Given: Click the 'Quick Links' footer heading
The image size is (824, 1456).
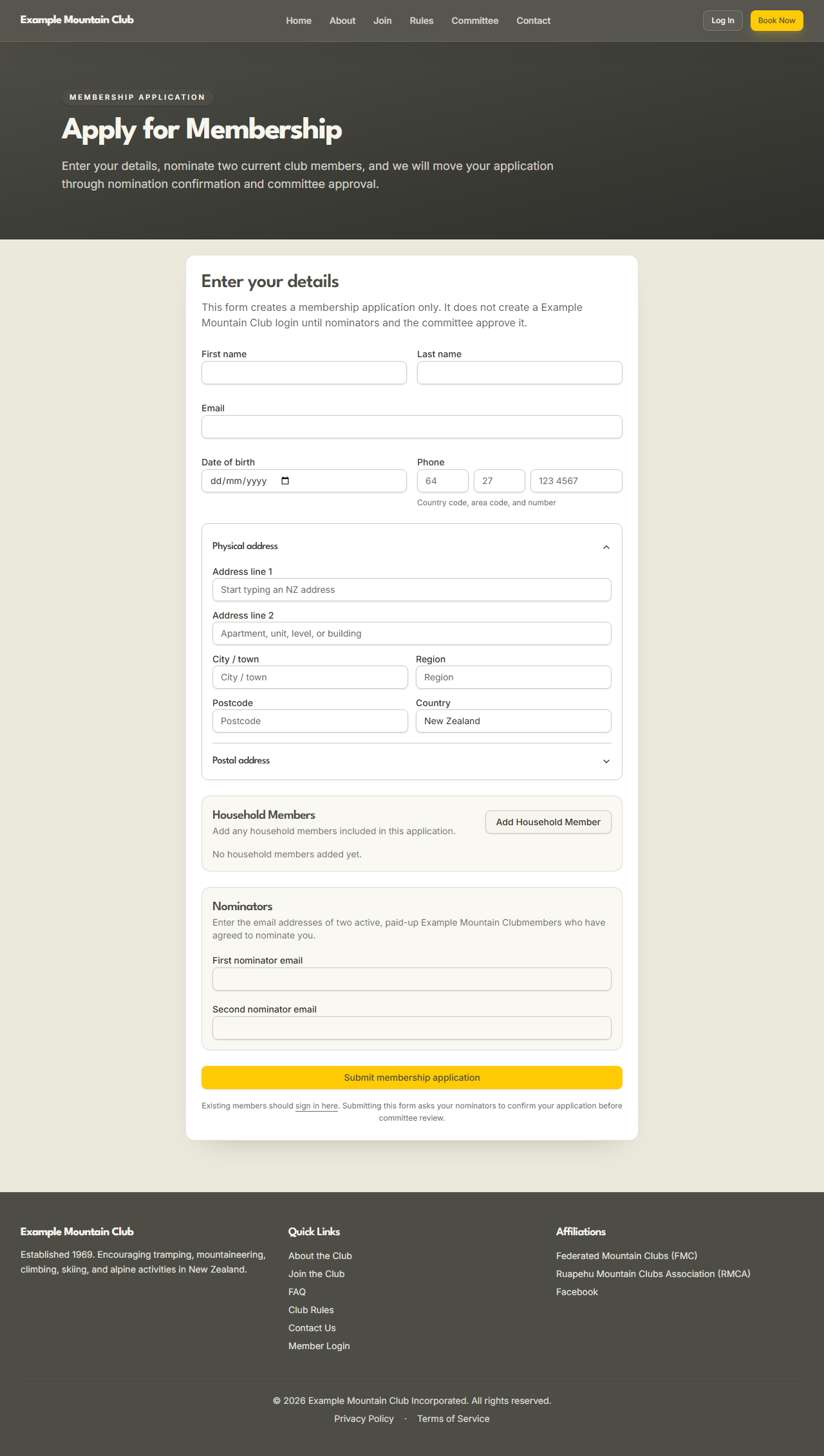Looking at the screenshot, I should point(314,1231).
